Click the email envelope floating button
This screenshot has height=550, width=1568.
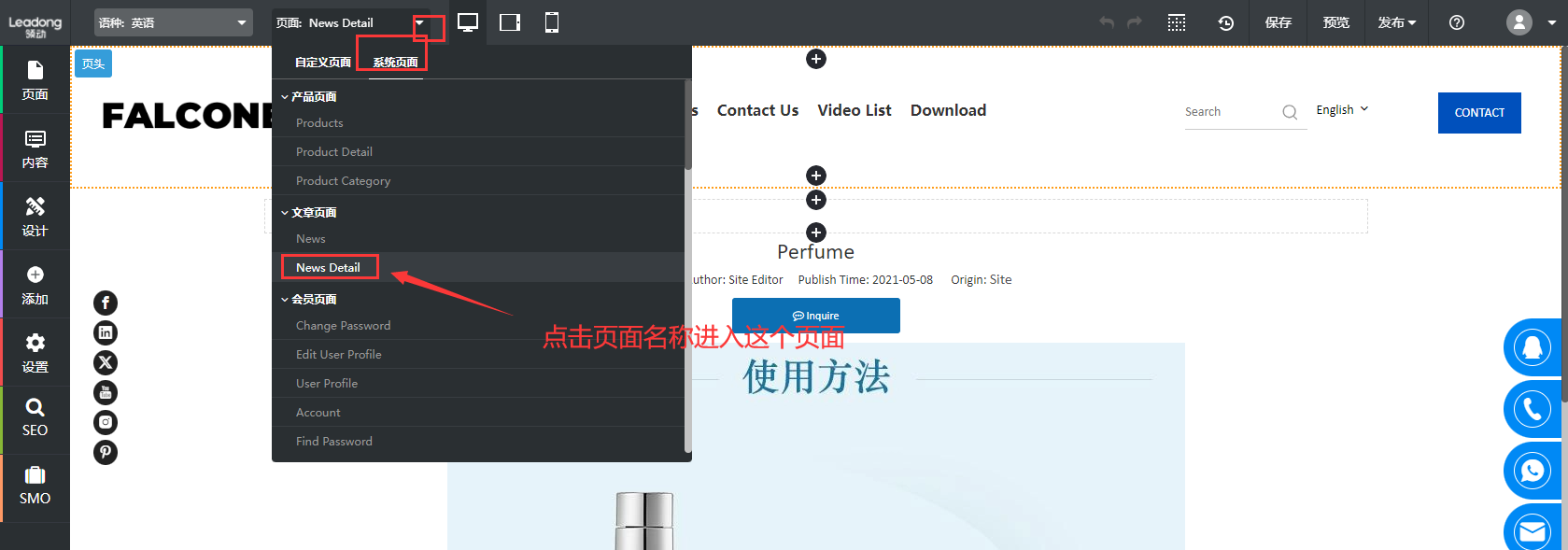(1533, 530)
